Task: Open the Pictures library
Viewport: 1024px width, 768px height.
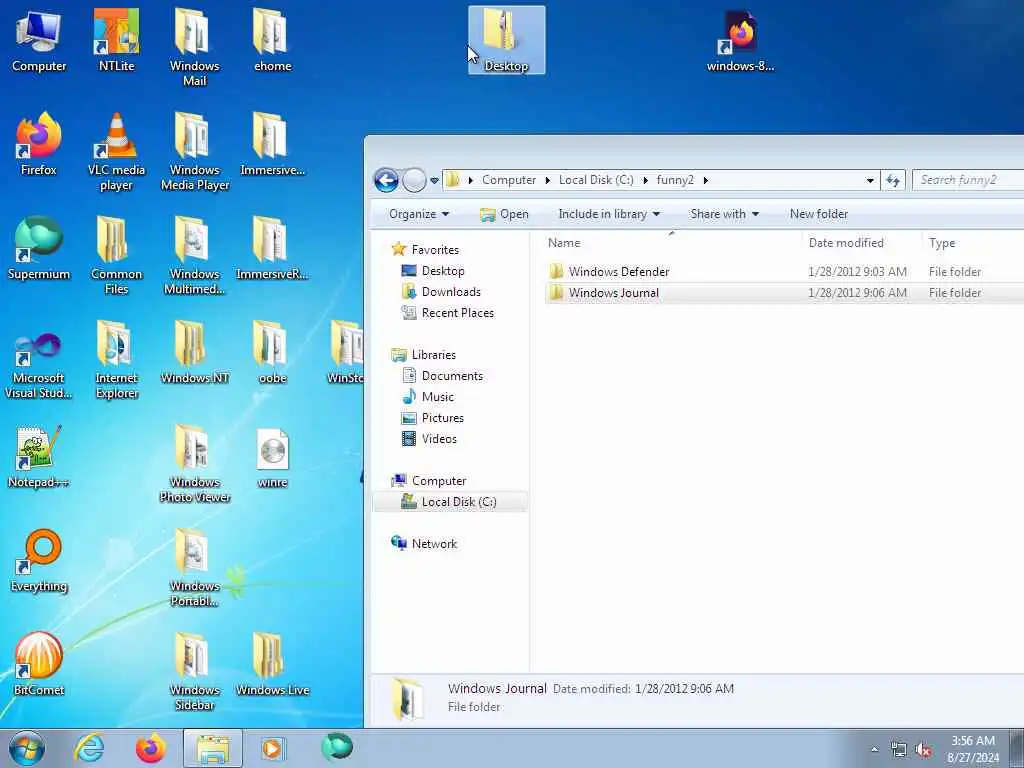Action: [432, 417]
